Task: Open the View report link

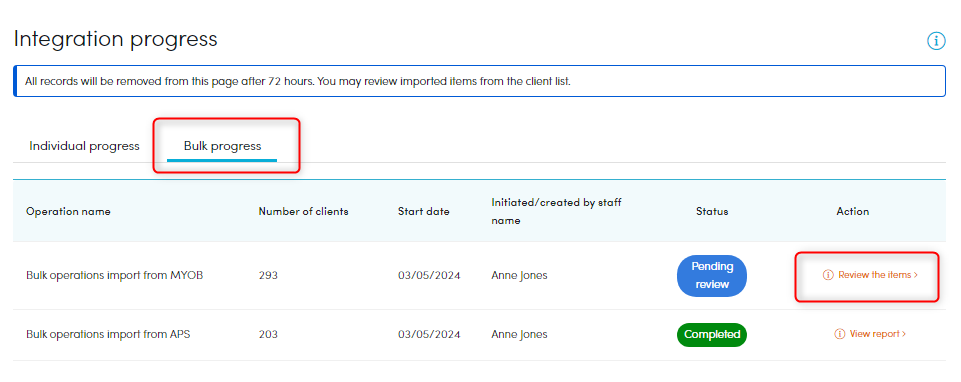Action: [x=878, y=334]
